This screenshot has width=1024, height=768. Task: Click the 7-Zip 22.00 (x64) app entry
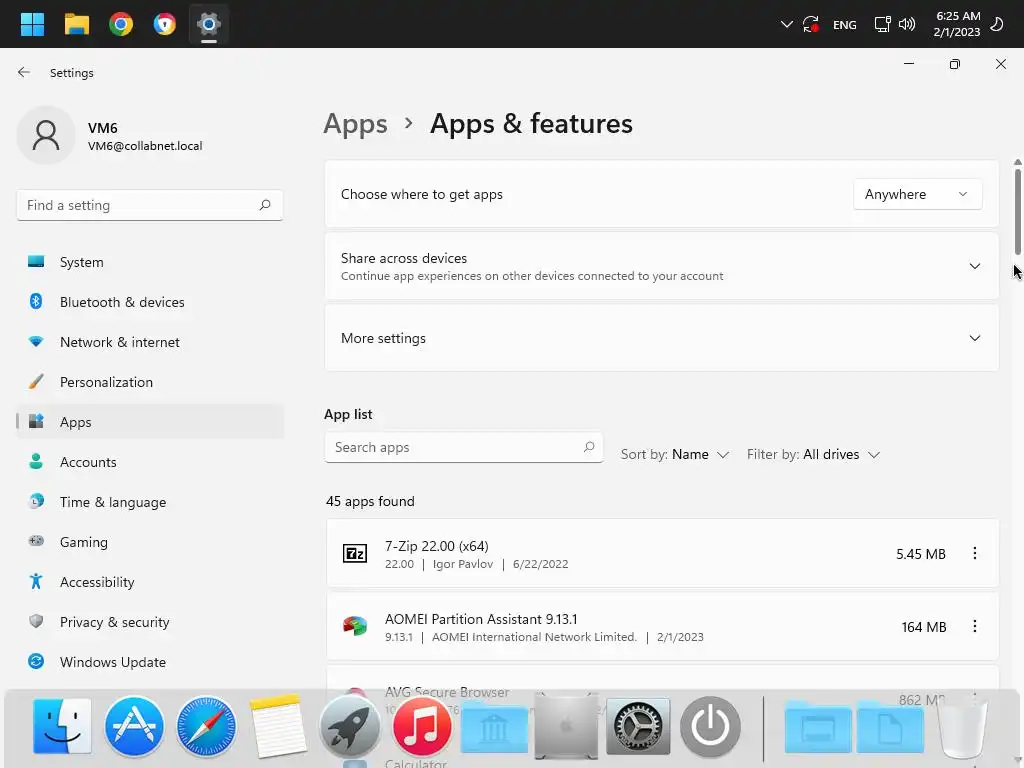662,553
